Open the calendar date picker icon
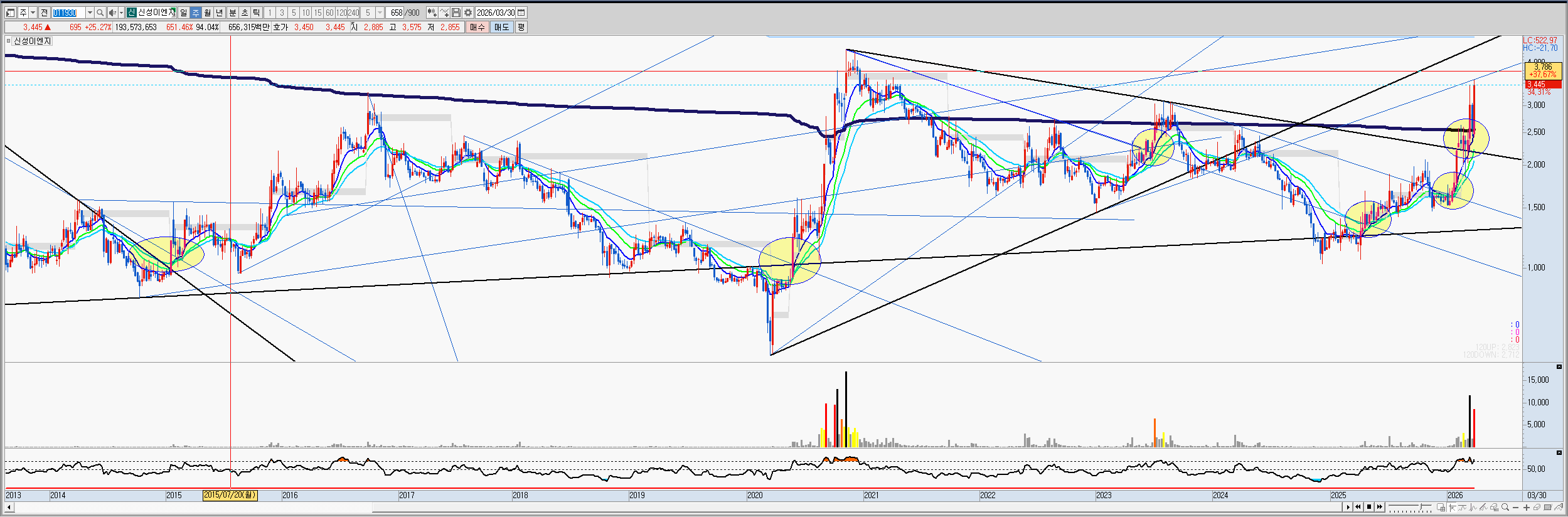Screen dimensions: 1568x517 521,13
